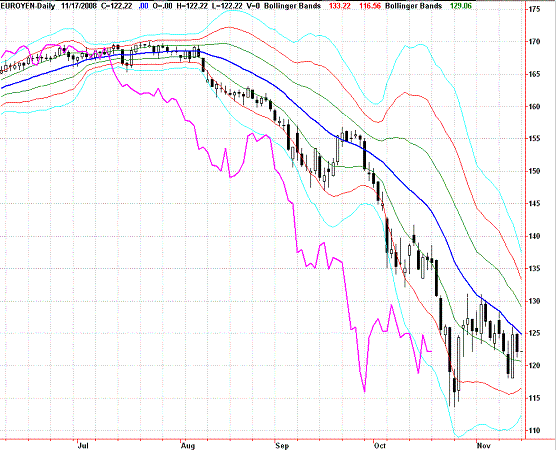Click the EUROYEN-Daily chart title
Image resolution: width=556 pixels, height=450 pixels.
click(28, 6)
